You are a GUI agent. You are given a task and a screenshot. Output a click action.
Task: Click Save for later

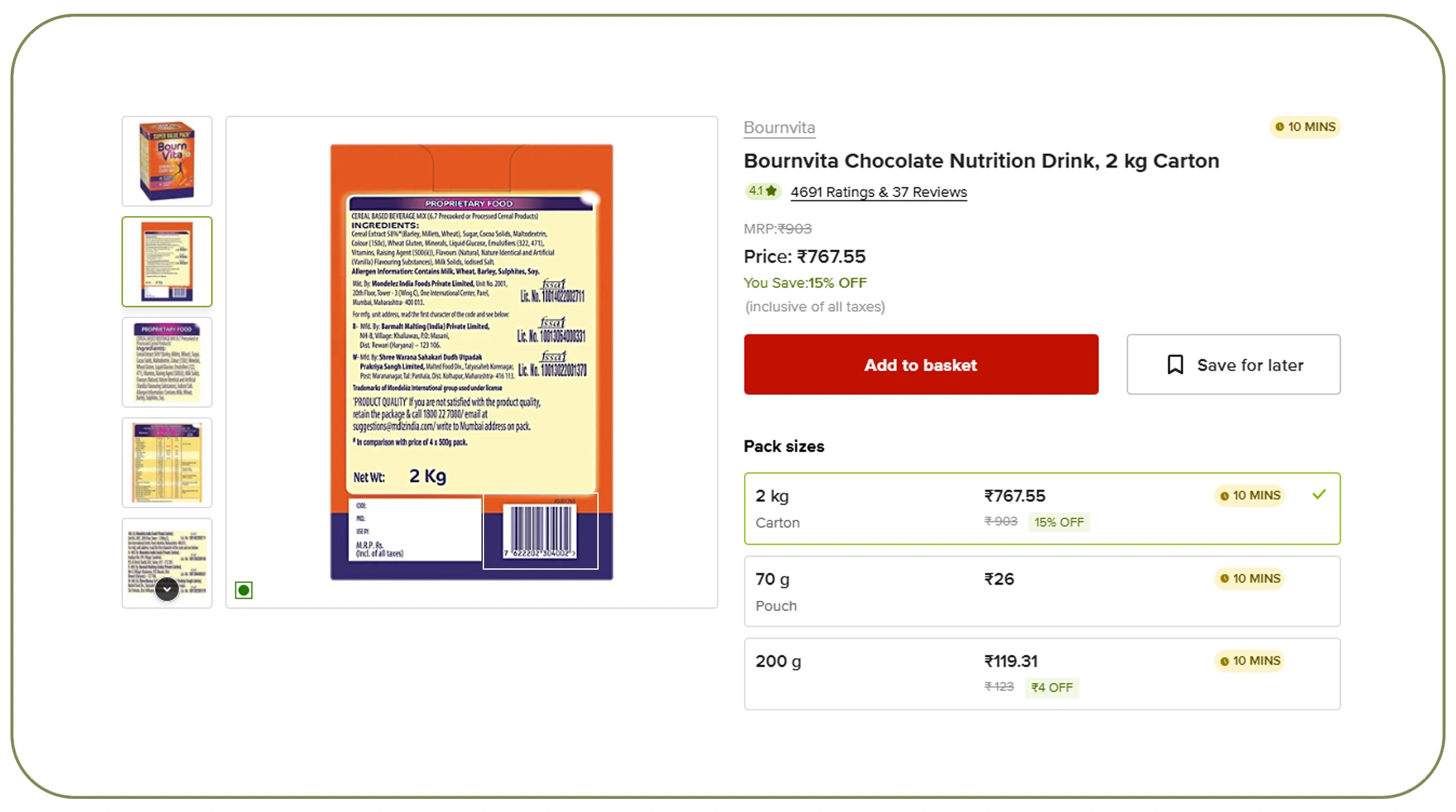click(1233, 365)
